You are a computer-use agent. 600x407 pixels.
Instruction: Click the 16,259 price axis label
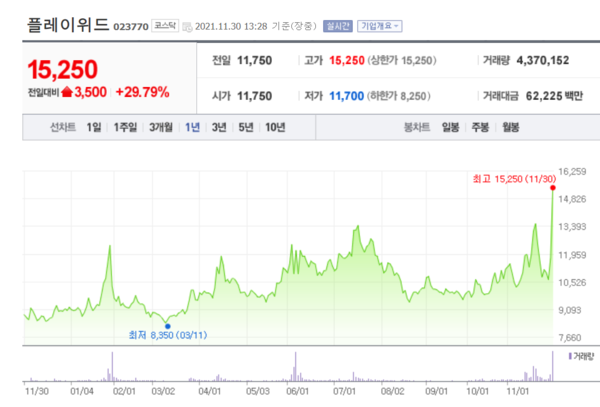[572, 172]
